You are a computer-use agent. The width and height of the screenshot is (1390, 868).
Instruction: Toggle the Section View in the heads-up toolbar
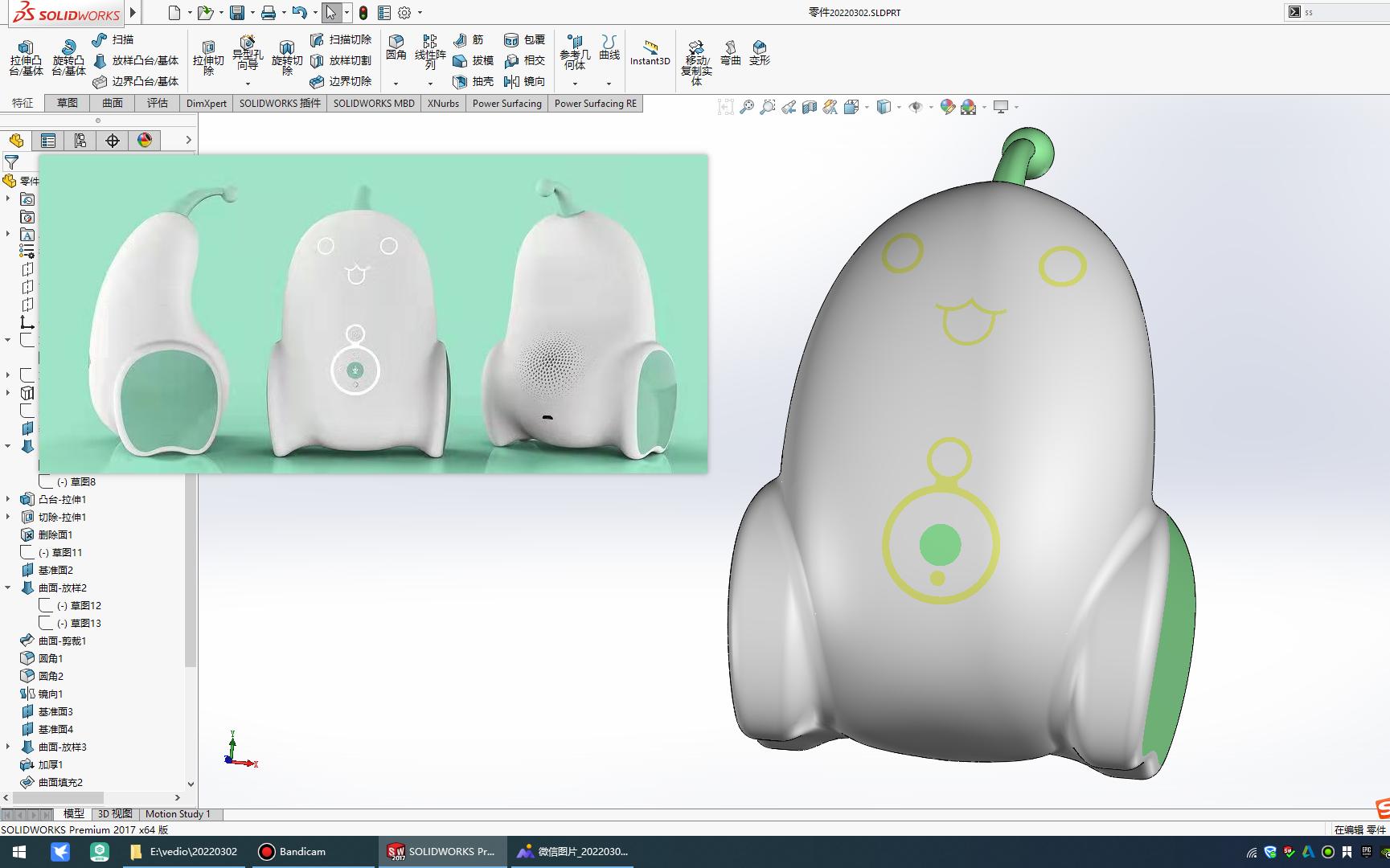809,106
